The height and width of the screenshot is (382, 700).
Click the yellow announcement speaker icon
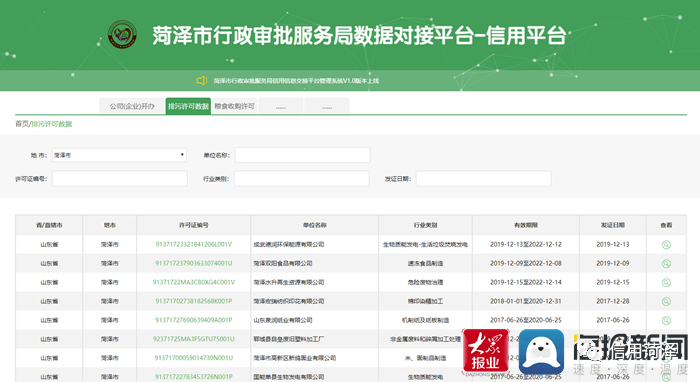point(202,81)
